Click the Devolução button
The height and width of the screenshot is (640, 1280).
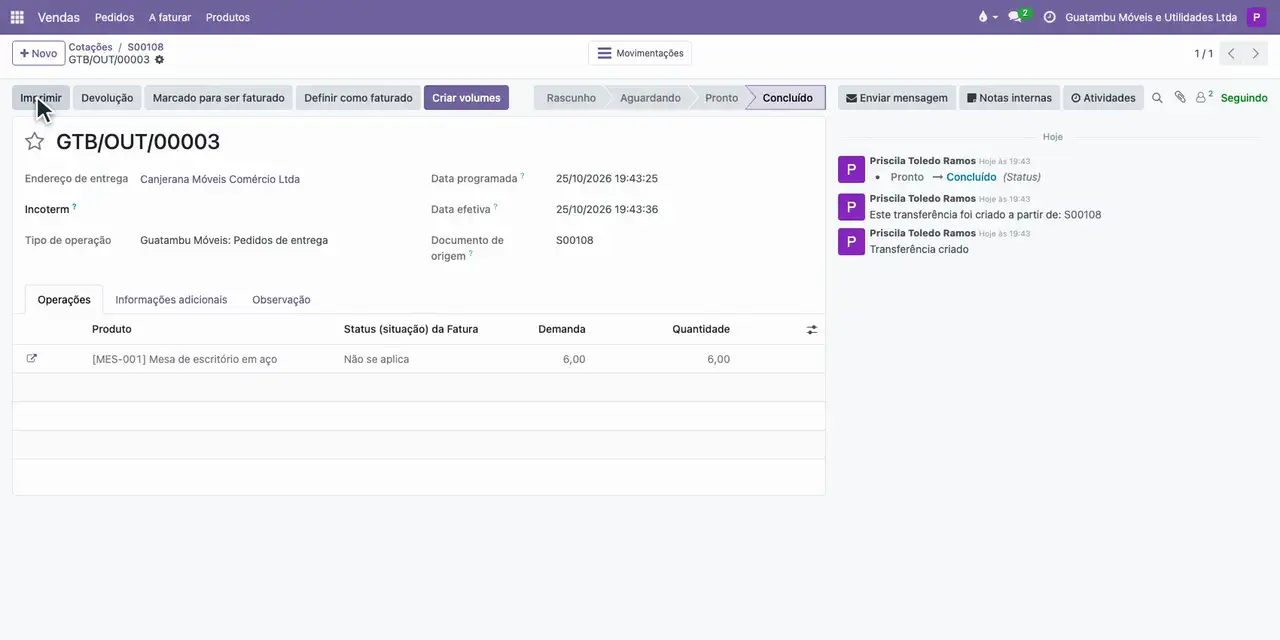click(x=107, y=98)
